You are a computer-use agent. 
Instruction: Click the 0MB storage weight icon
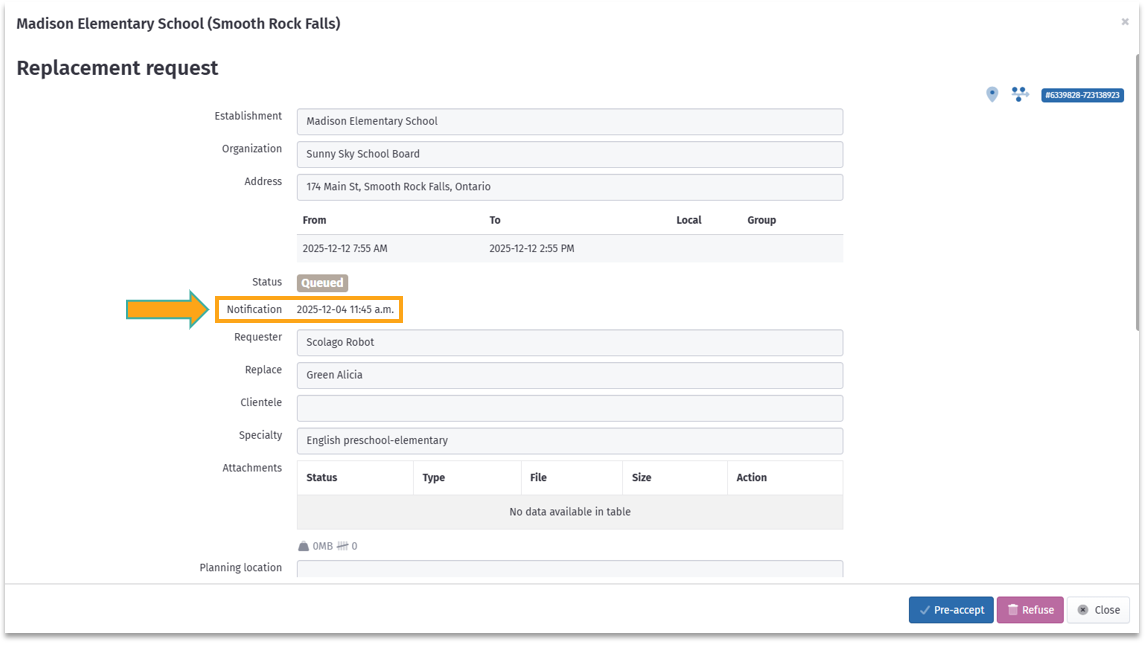(x=304, y=546)
